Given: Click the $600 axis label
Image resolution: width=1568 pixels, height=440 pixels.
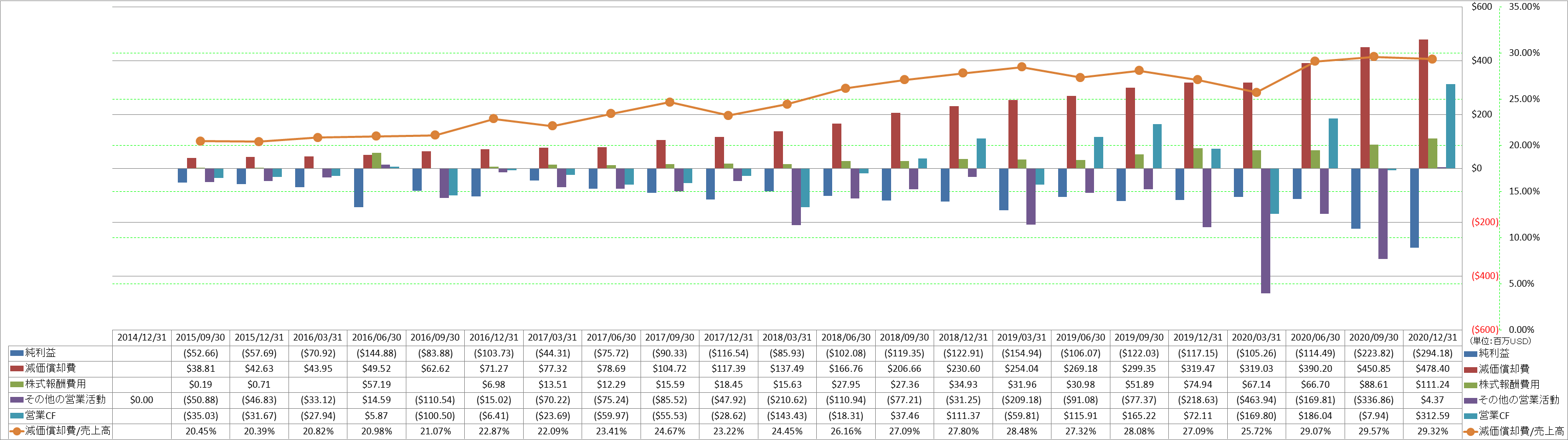Looking at the screenshot, I should [1481, 7].
